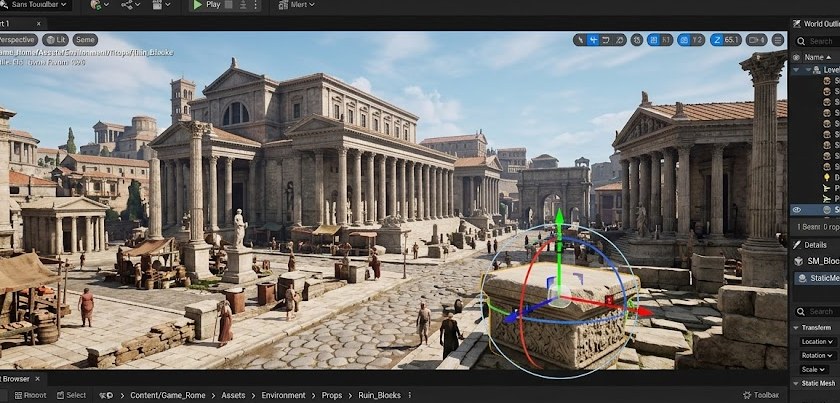Click the button left of Select

[x=31, y=395]
